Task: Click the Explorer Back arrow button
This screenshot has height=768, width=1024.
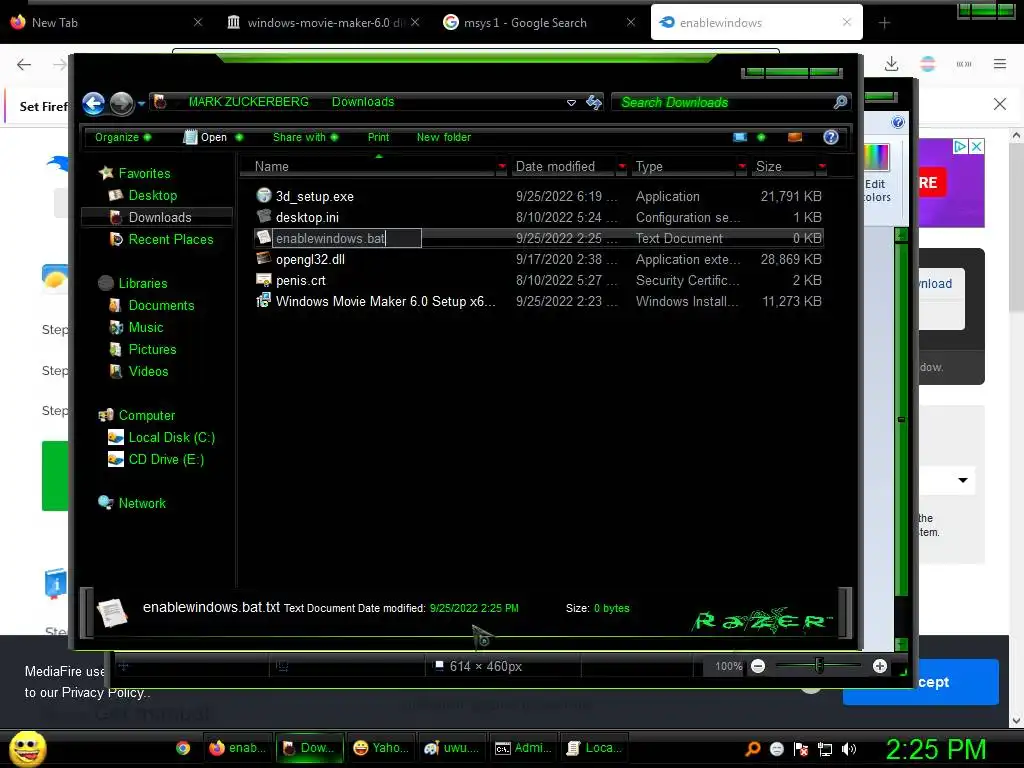Action: (94, 103)
